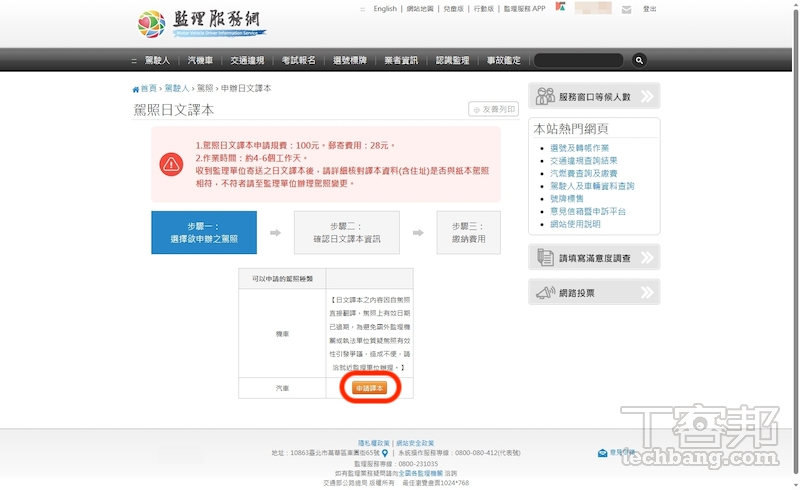
Task: Open 號牌標售 link
Action: coord(566,199)
